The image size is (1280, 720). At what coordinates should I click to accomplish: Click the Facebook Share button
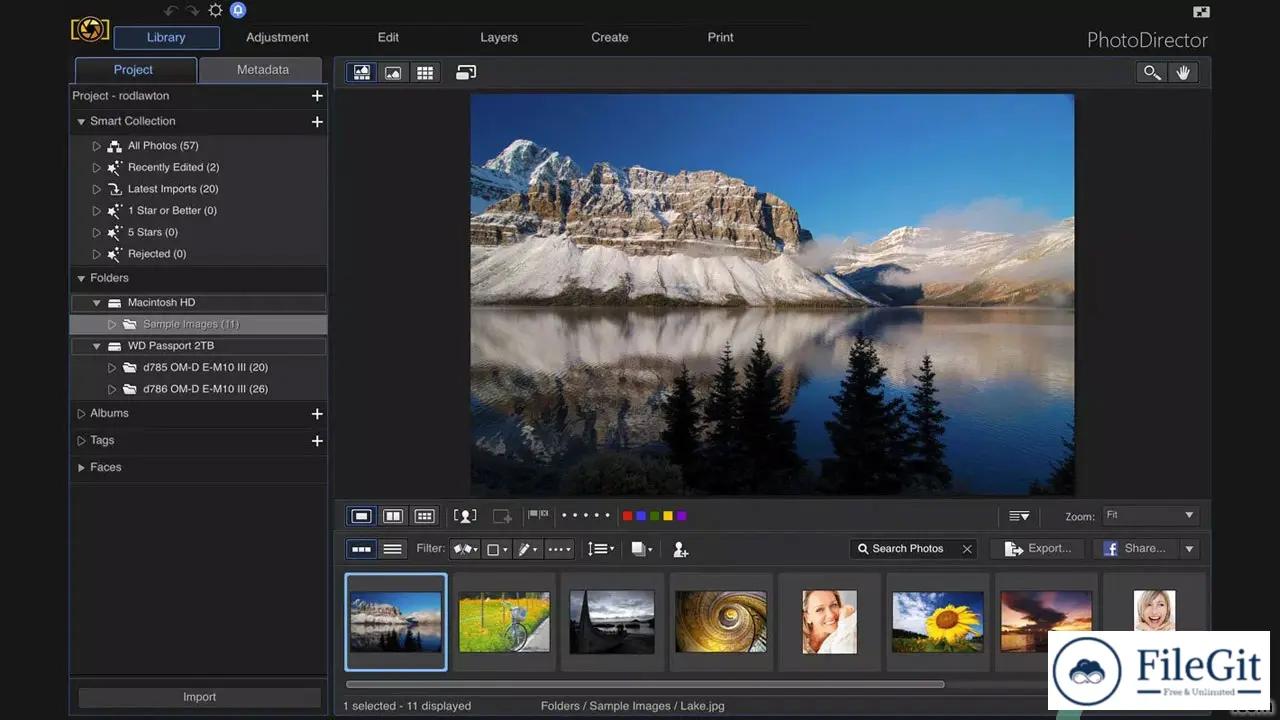[1135, 548]
